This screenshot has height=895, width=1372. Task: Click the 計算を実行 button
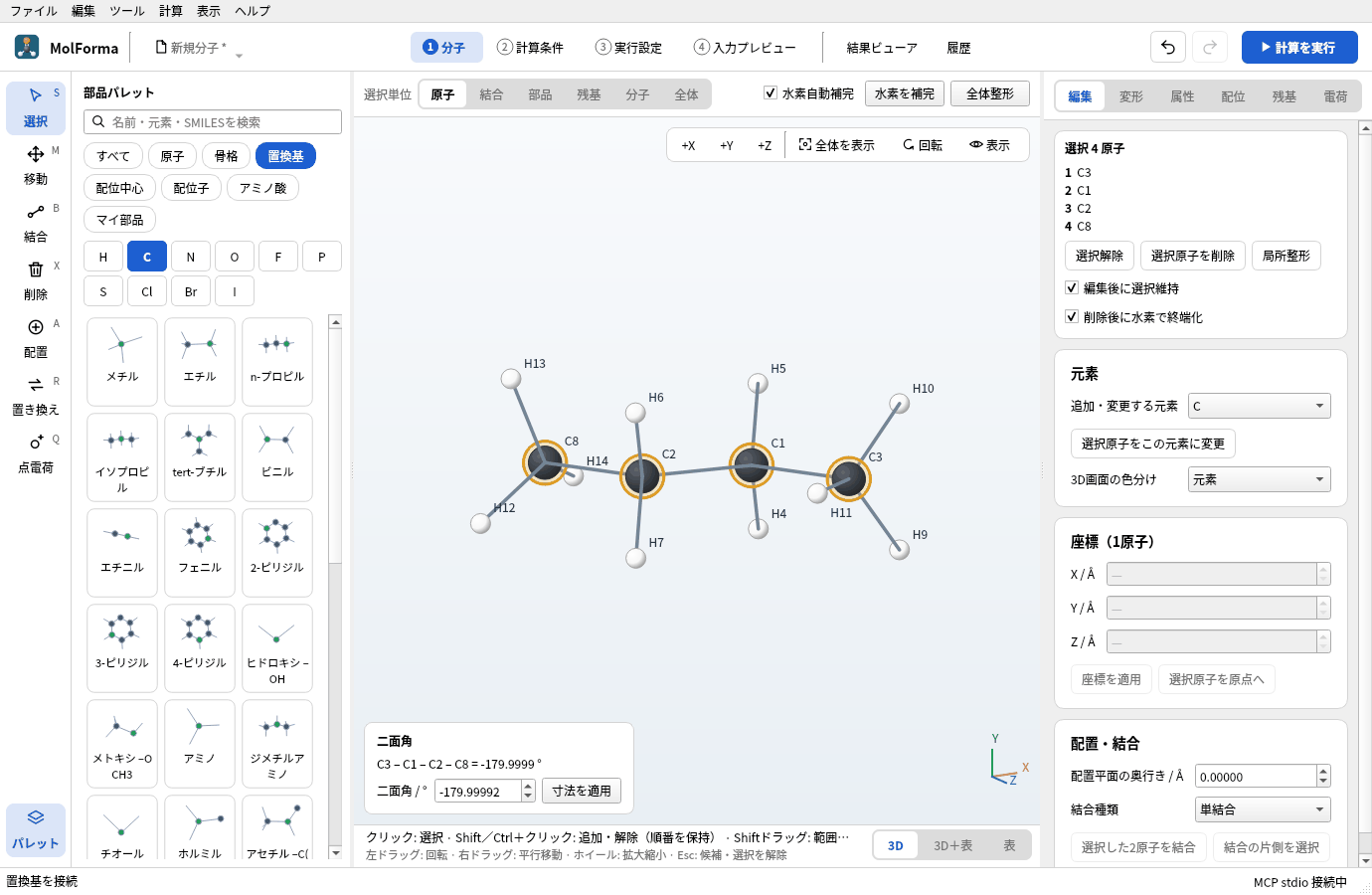click(1299, 47)
